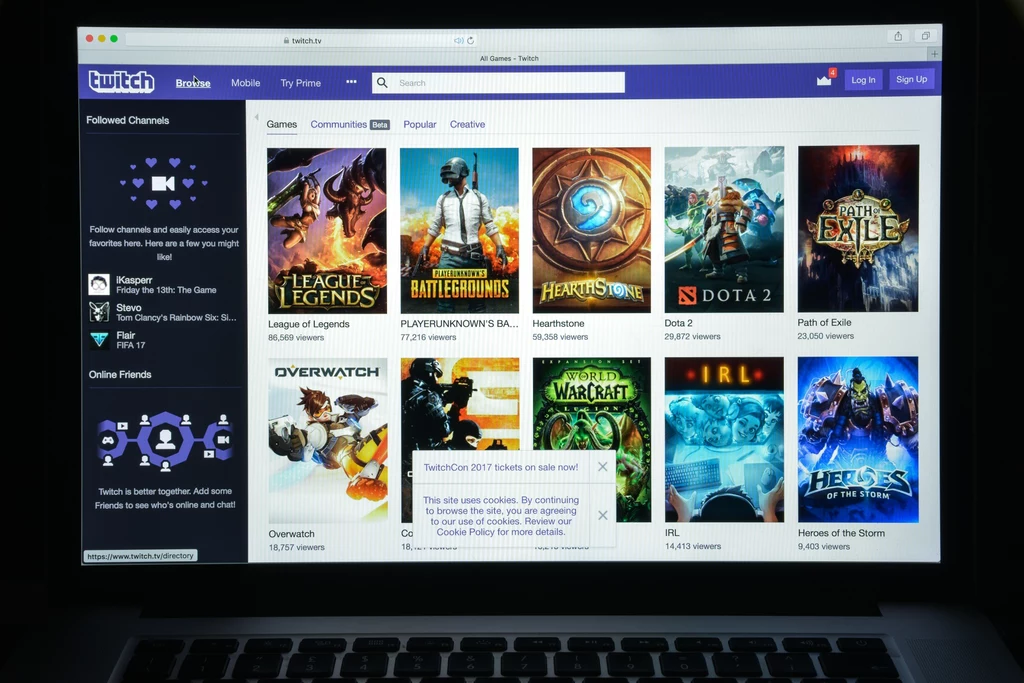Click the IRL title link
This screenshot has height=683, width=1024.
pos(672,533)
